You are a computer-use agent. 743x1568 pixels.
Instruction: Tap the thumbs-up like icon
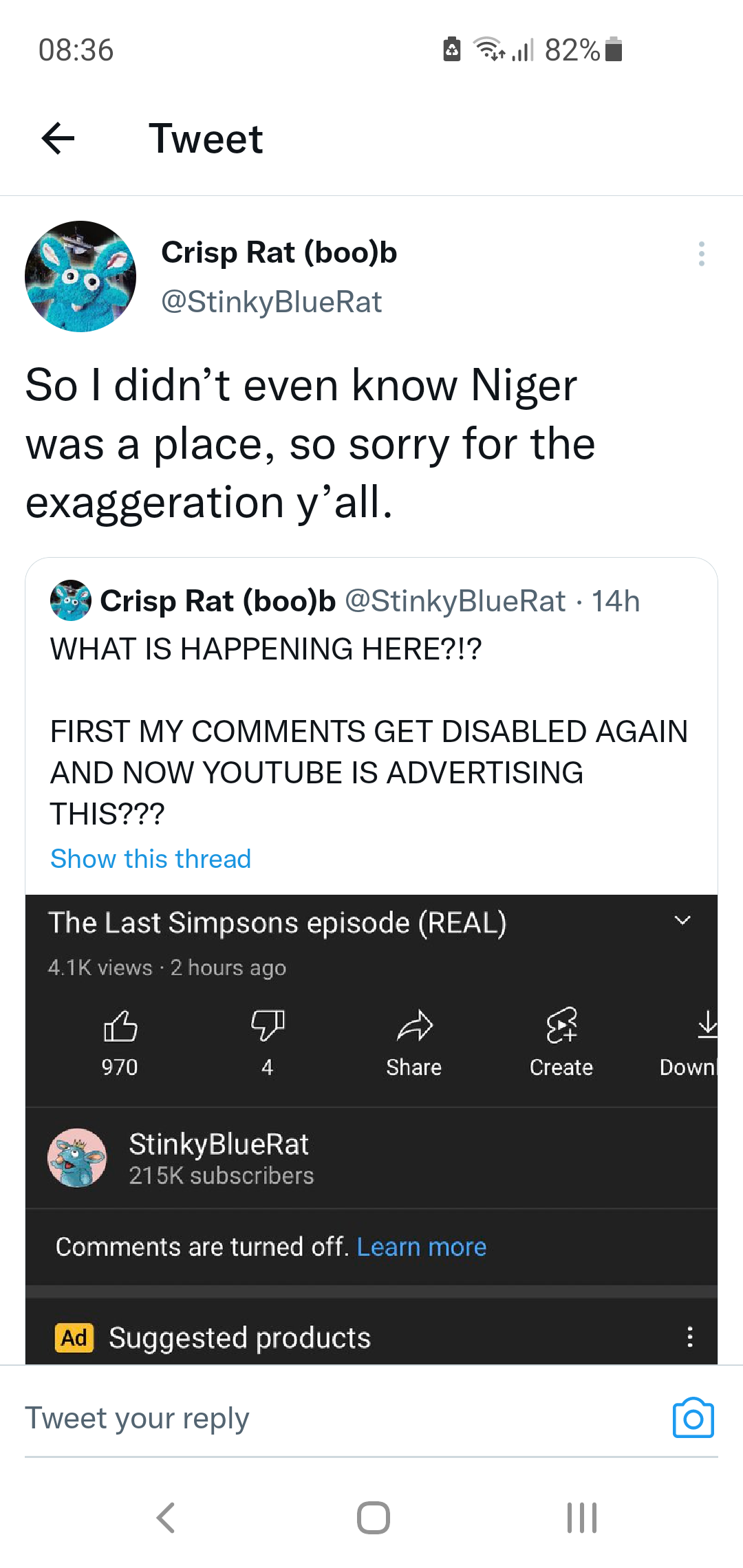click(x=120, y=1027)
